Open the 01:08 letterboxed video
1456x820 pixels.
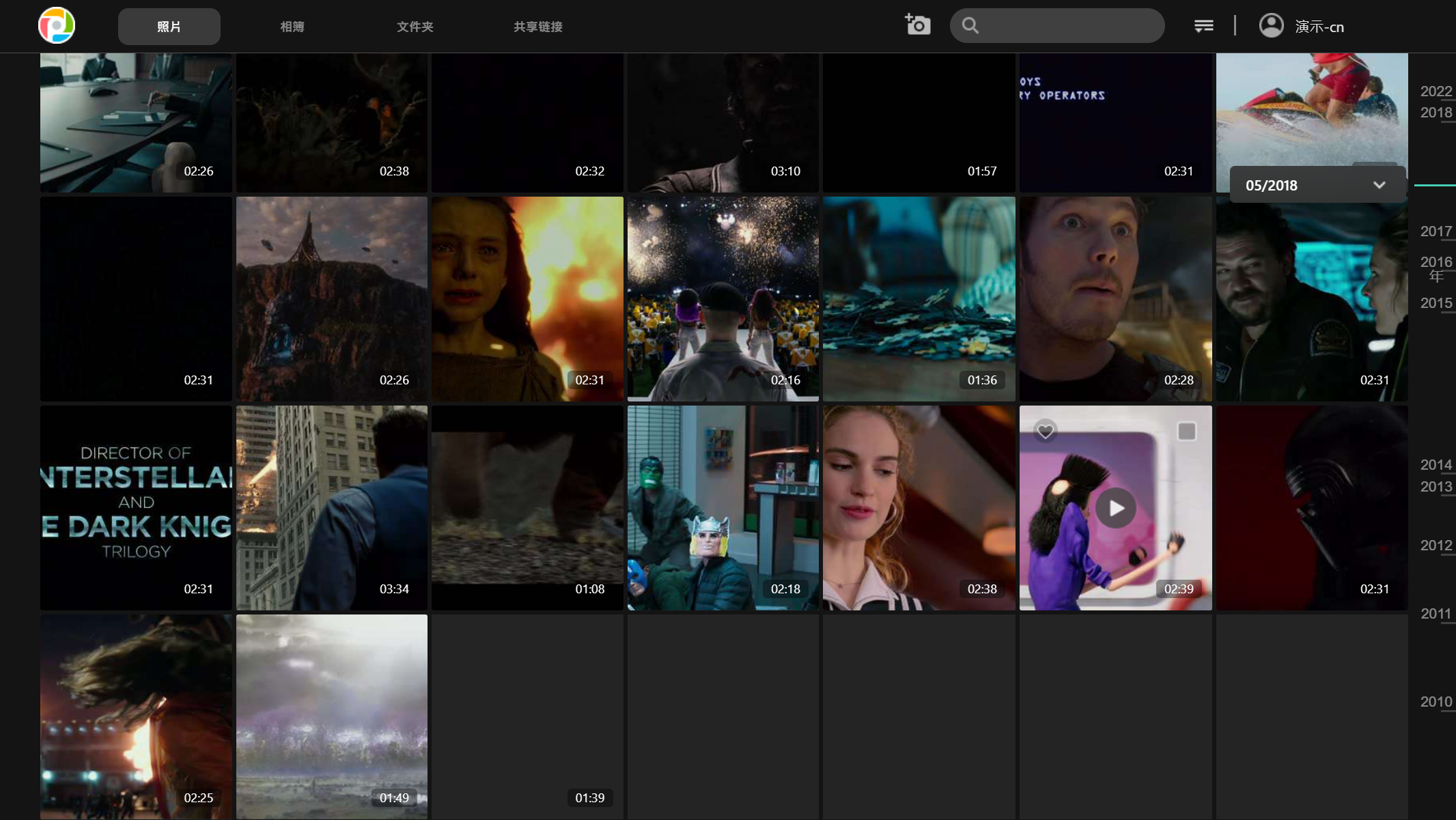coord(527,508)
